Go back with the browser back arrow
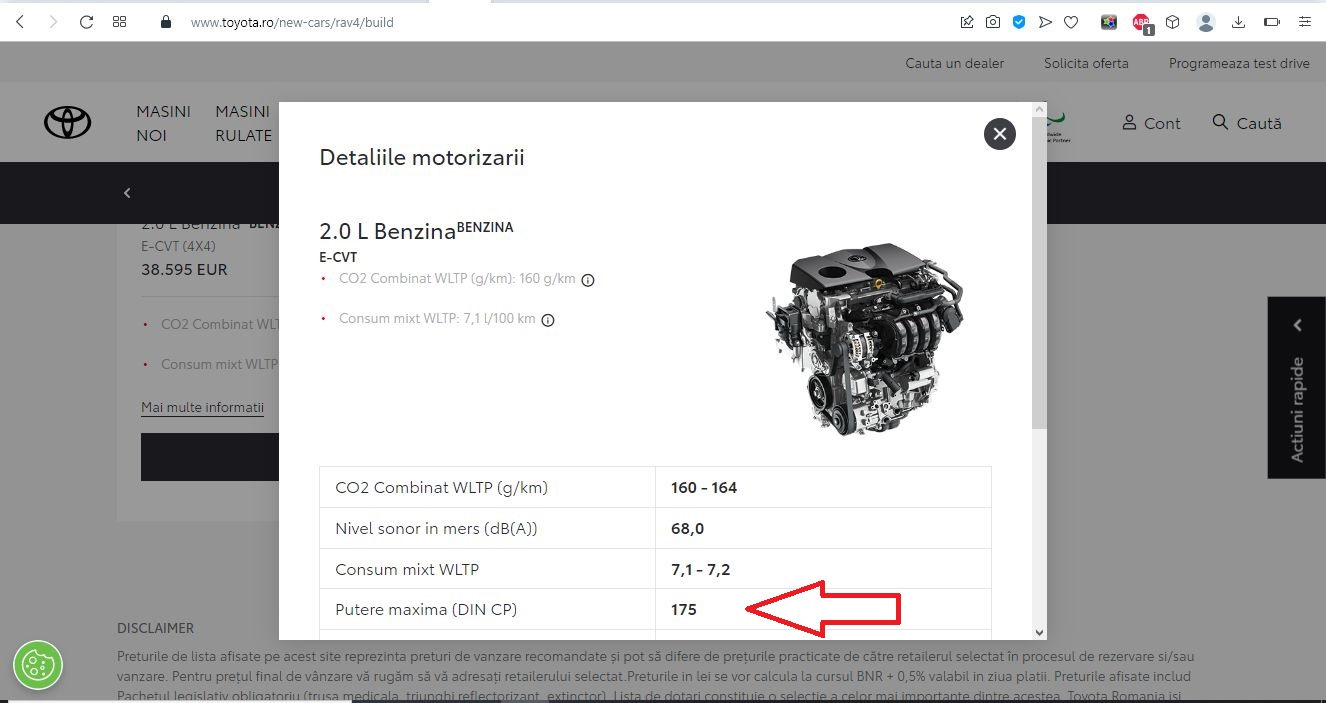 point(20,21)
